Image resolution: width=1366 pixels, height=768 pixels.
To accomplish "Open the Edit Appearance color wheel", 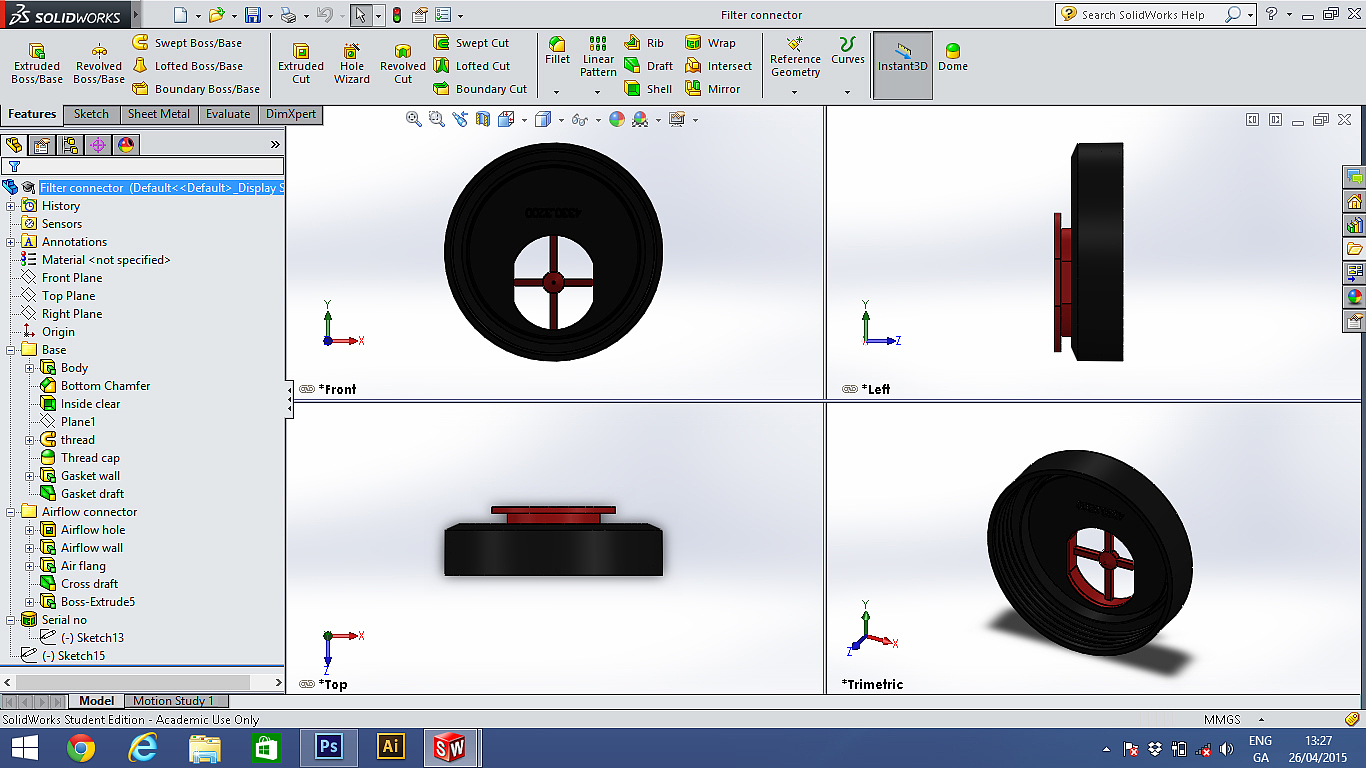I will tap(617, 120).
